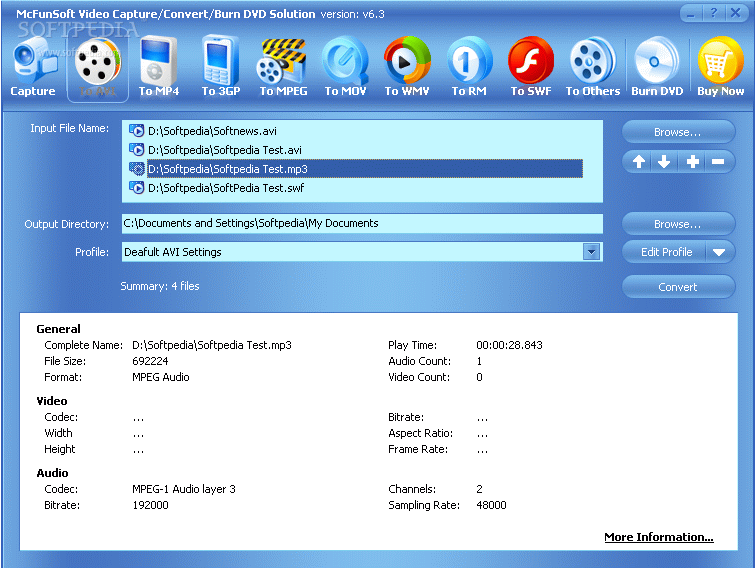
Task: Click the Edit Profile button
Action: tap(666, 252)
